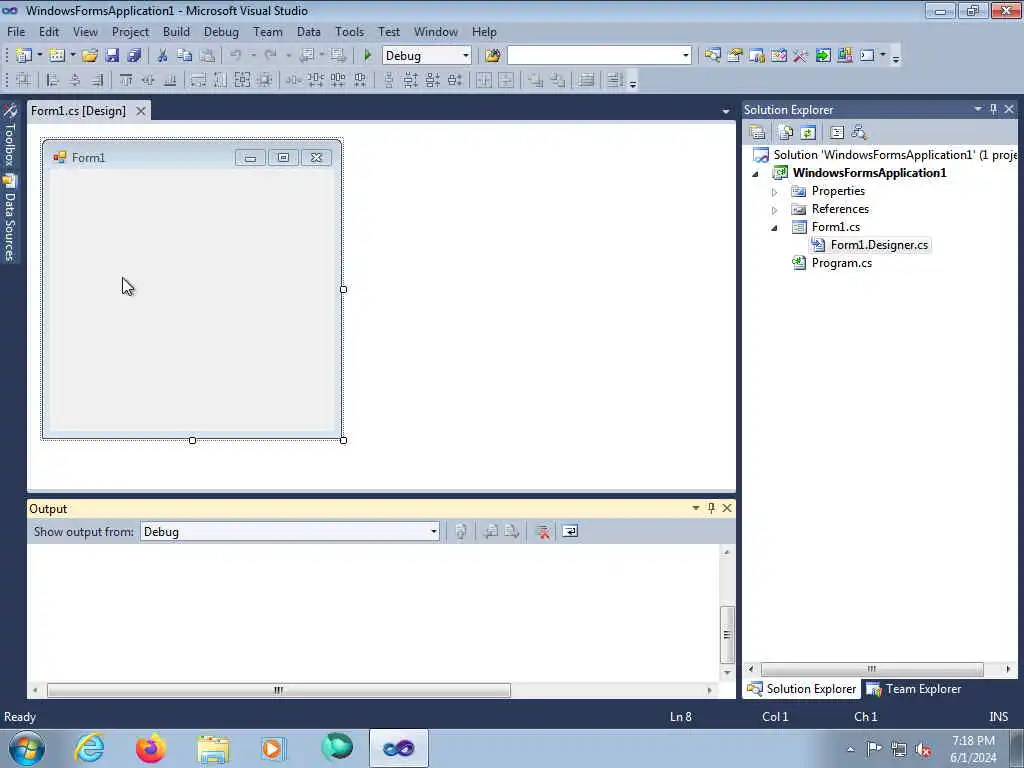Screen dimensions: 1024x768
Task: Launch Firefox from the taskbar
Action: [150, 748]
